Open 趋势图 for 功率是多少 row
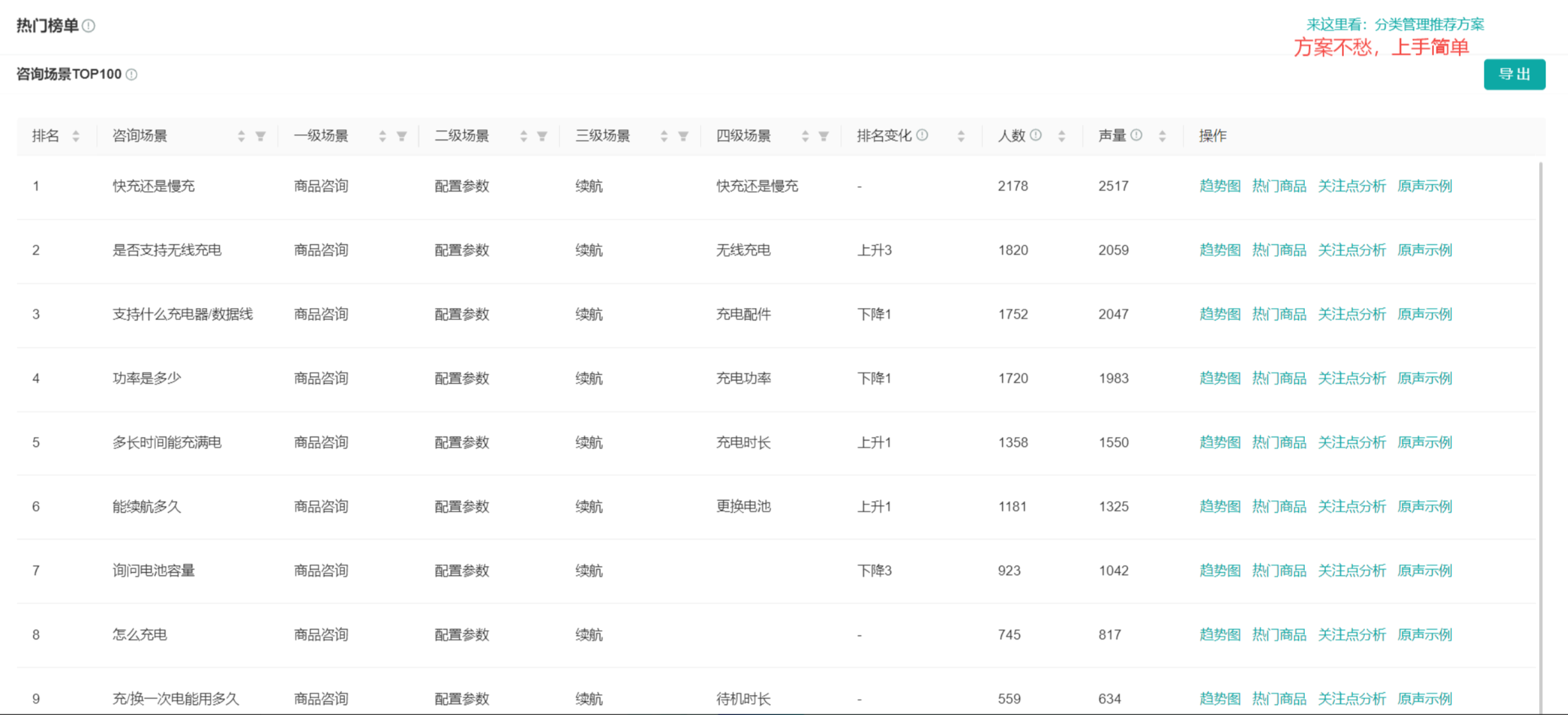Screen dimensions: 1568x715 click(1220, 378)
